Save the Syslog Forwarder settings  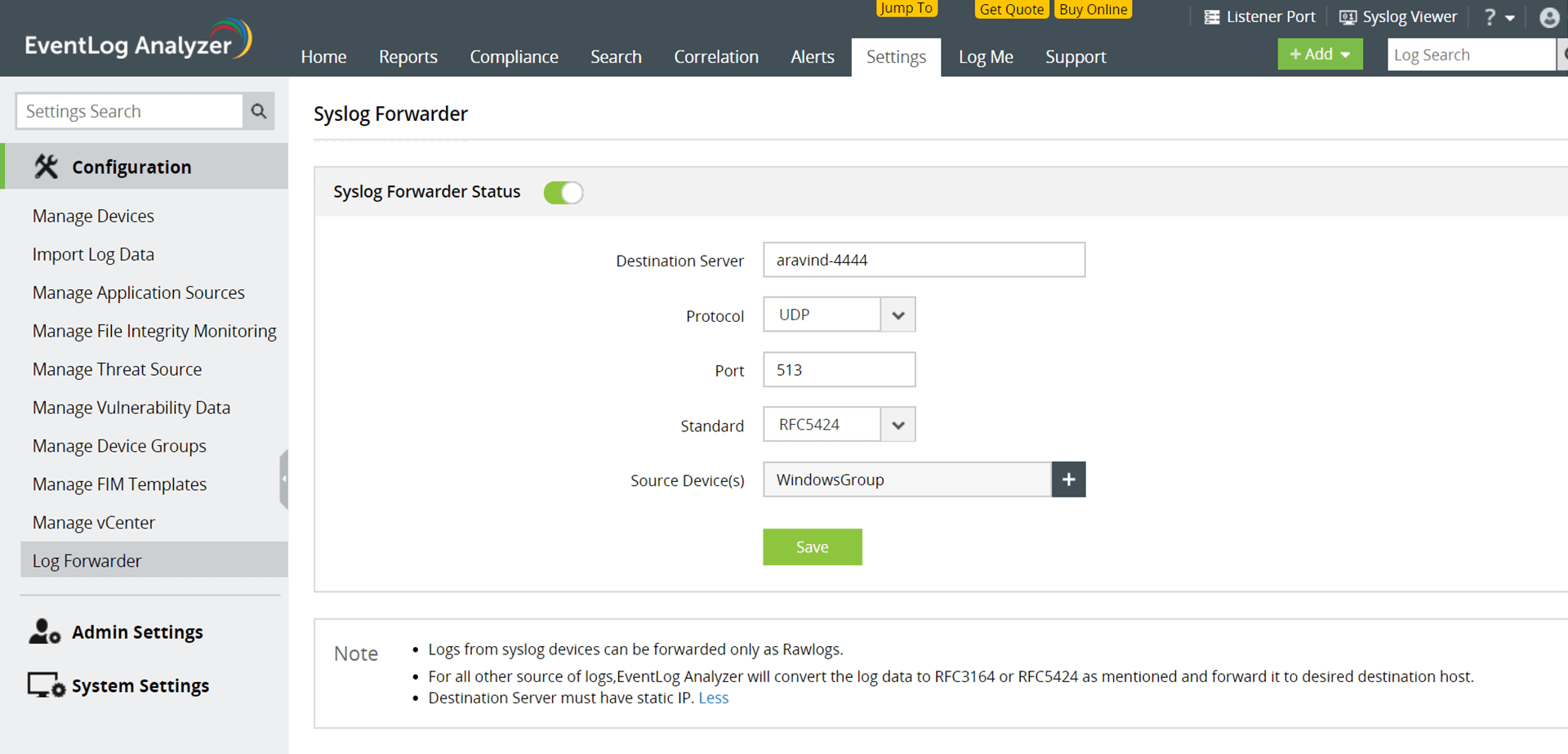(x=812, y=547)
